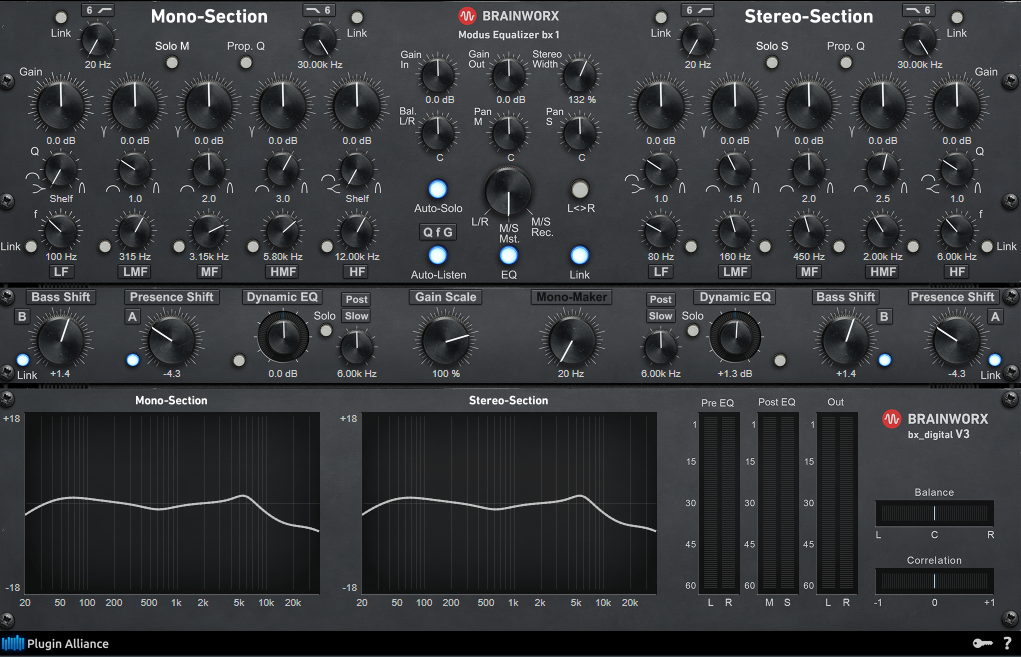Toggle the Slow button of stereo Dynamic EQ
The image size is (1021, 657).
(x=660, y=316)
